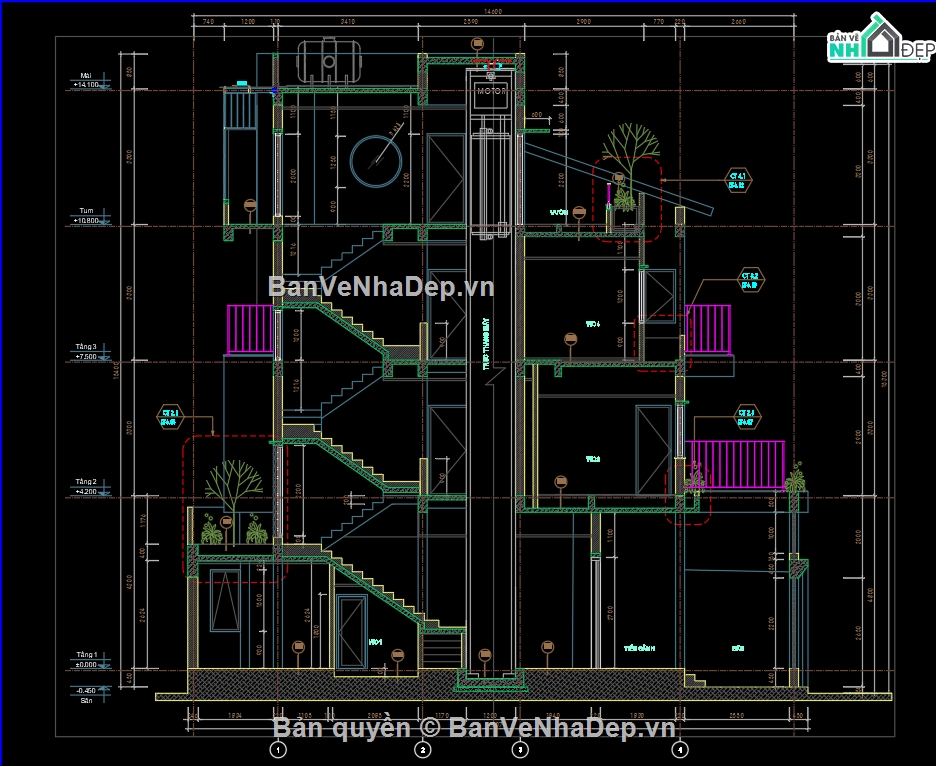Image resolution: width=948 pixels, height=767 pixels.
Task: Click the Tum +10.800 elevation label
Action: (x=86, y=216)
